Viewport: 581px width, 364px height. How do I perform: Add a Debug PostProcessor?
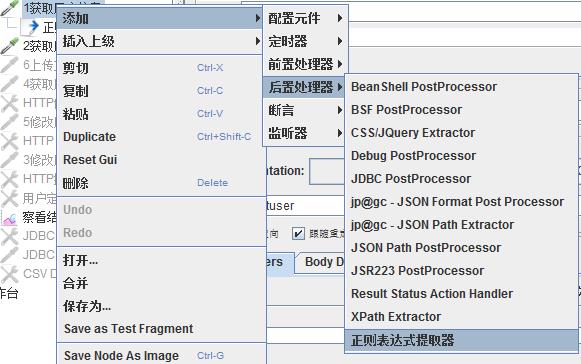(461, 156)
